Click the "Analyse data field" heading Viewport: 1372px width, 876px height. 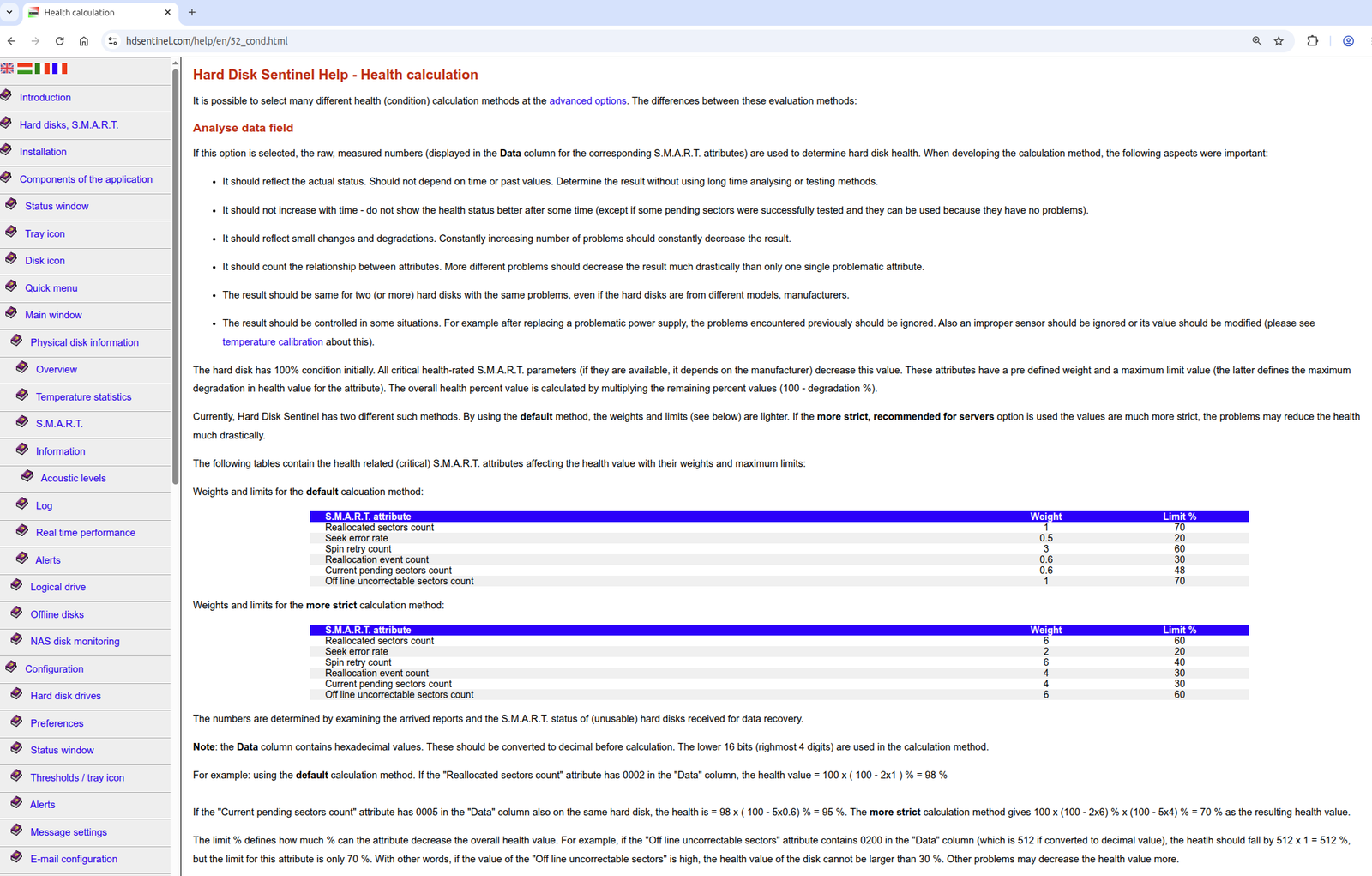click(x=243, y=128)
